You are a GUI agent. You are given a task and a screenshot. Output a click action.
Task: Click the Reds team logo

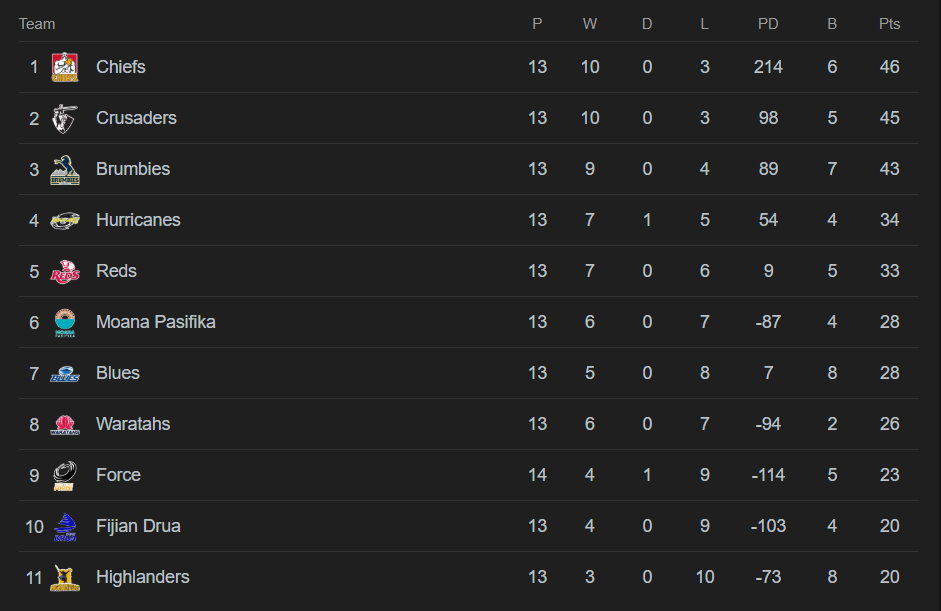tap(65, 271)
